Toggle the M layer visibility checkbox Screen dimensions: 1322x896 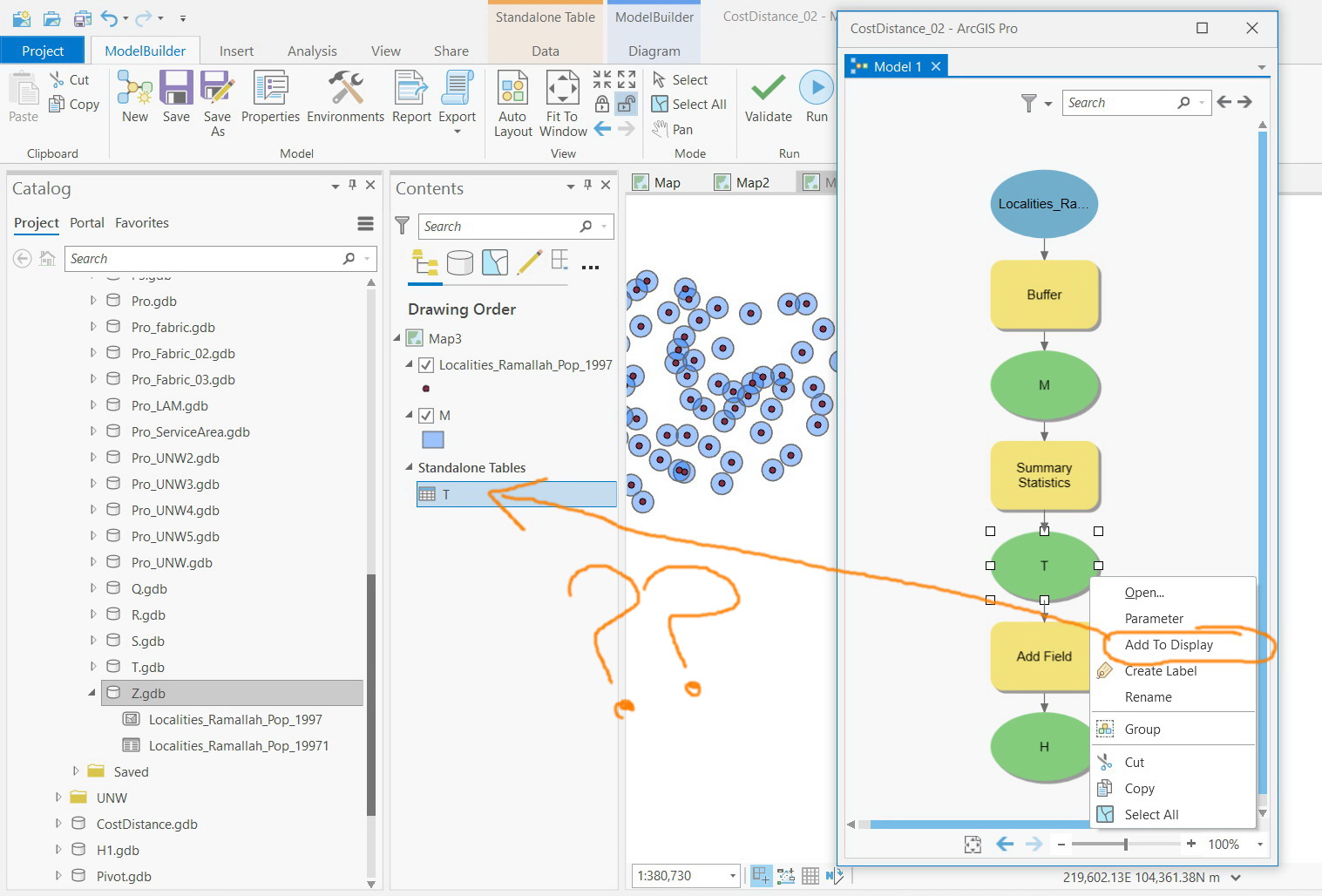tap(426, 416)
